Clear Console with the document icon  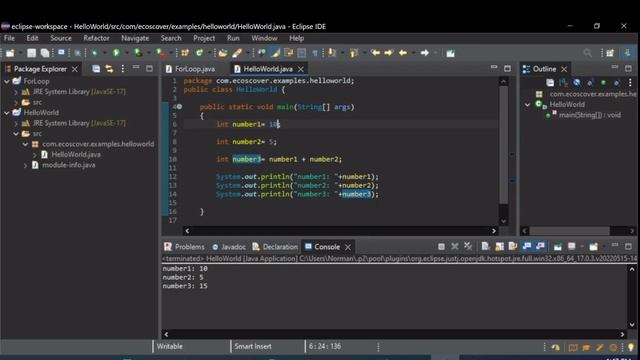click(485, 246)
